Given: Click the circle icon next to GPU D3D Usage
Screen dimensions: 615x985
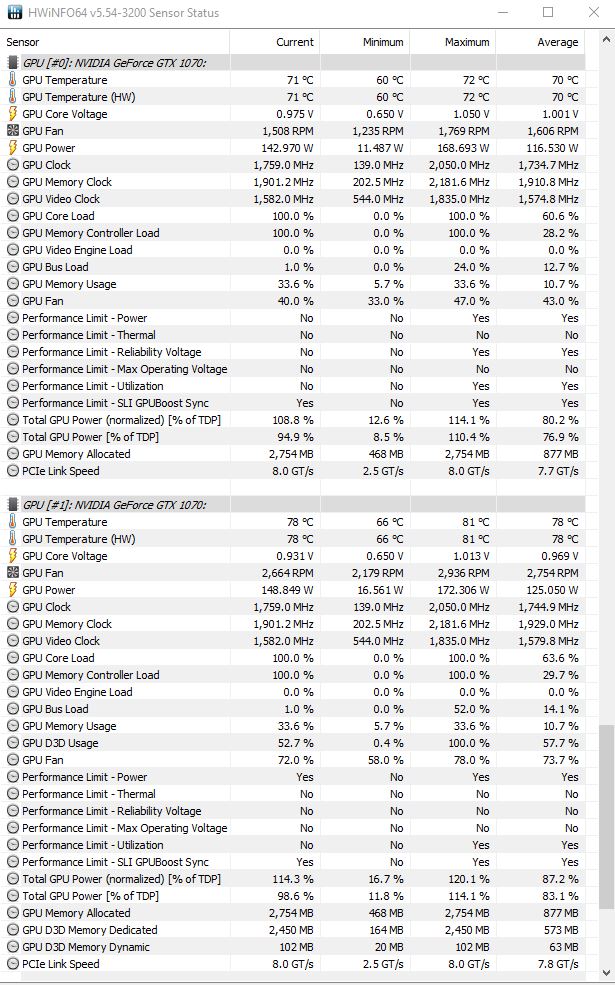Looking at the screenshot, I should [x=13, y=743].
